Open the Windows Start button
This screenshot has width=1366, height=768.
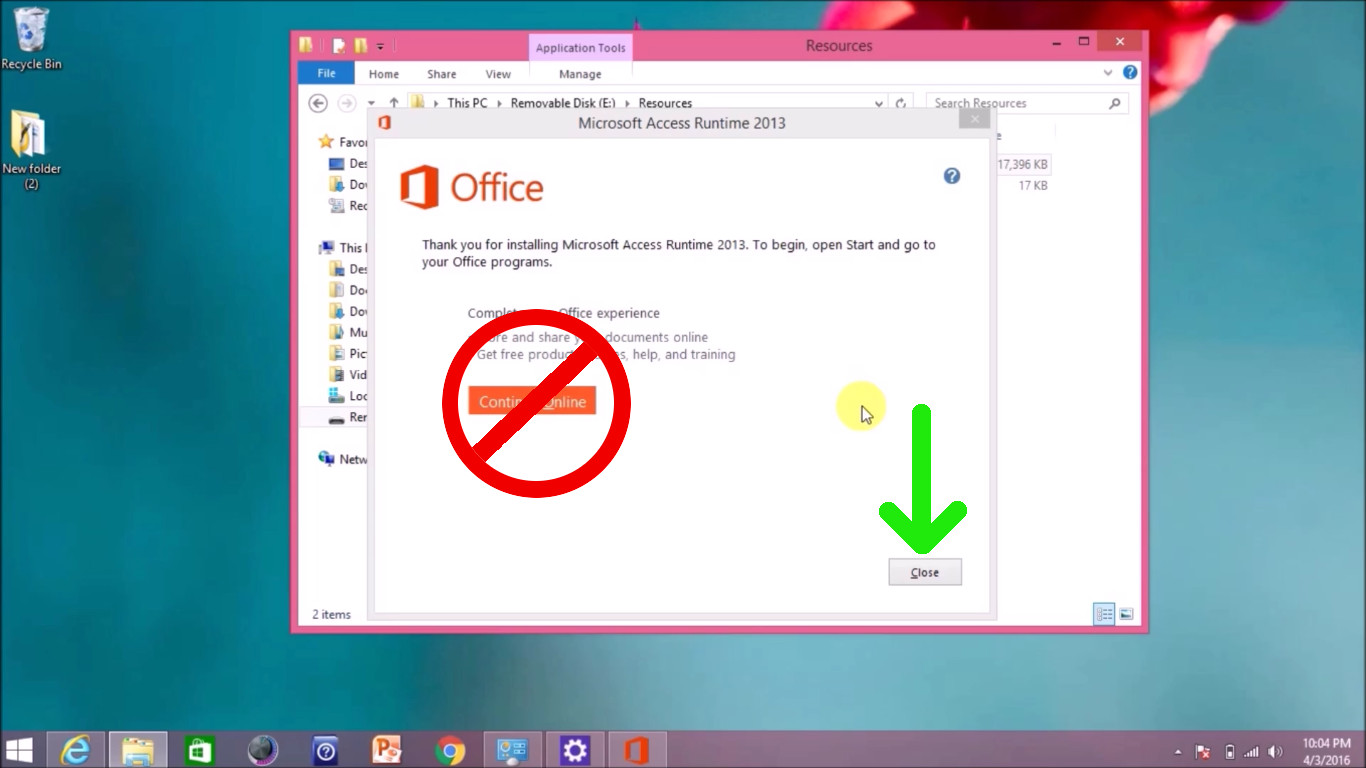pyautogui.click(x=19, y=750)
